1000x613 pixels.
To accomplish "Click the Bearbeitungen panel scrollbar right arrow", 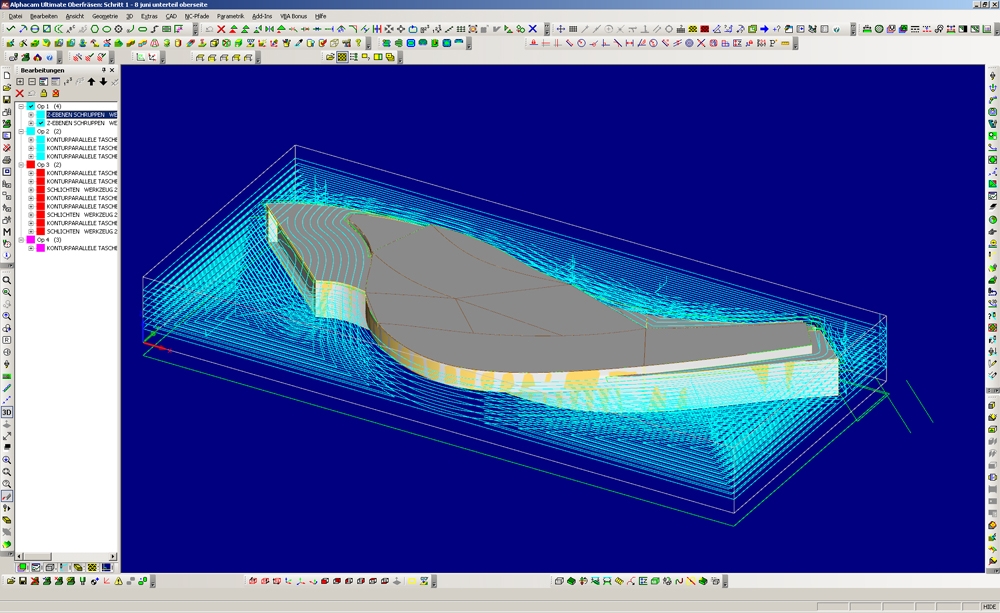I will click(113, 556).
